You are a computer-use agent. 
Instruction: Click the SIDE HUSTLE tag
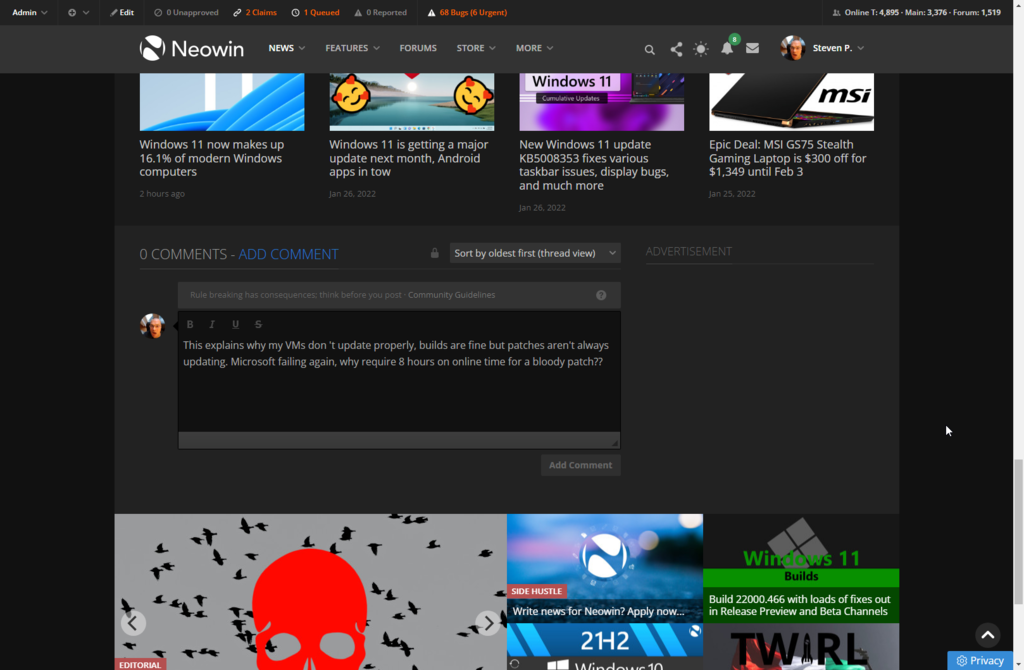pos(536,591)
